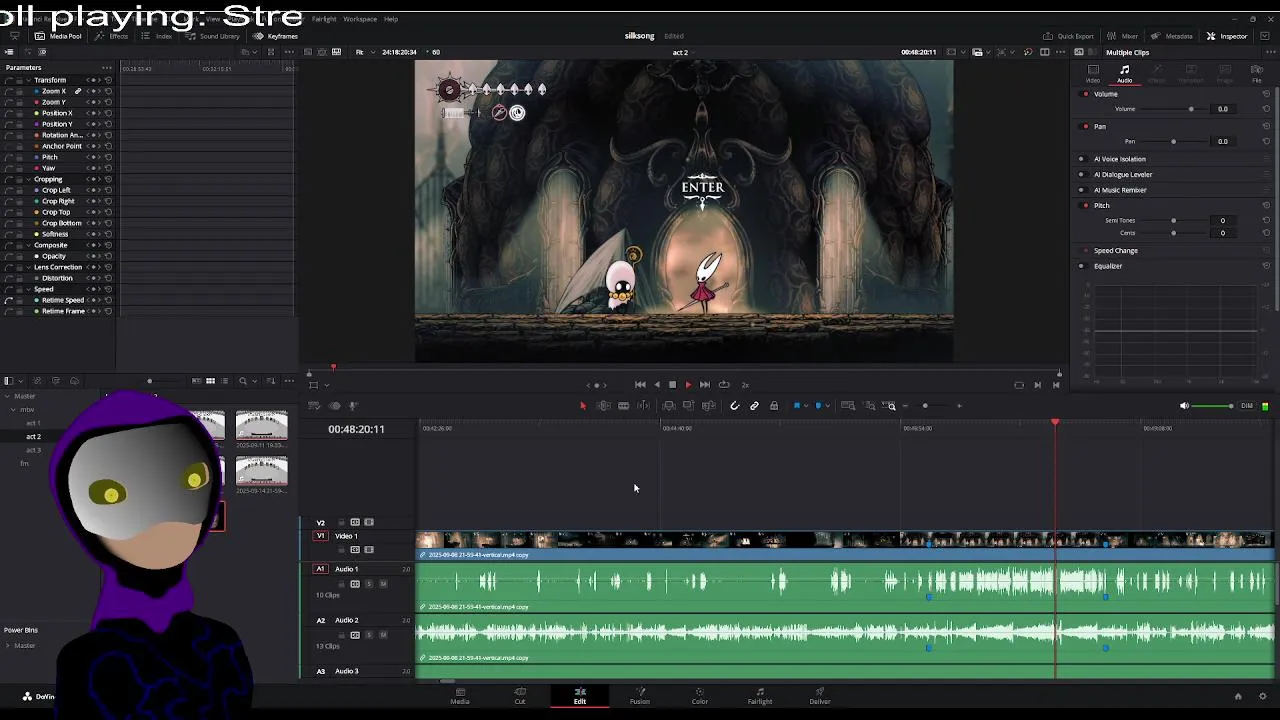
Task: Click home icon at bottom right
Action: pyautogui.click(x=1238, y=697)
